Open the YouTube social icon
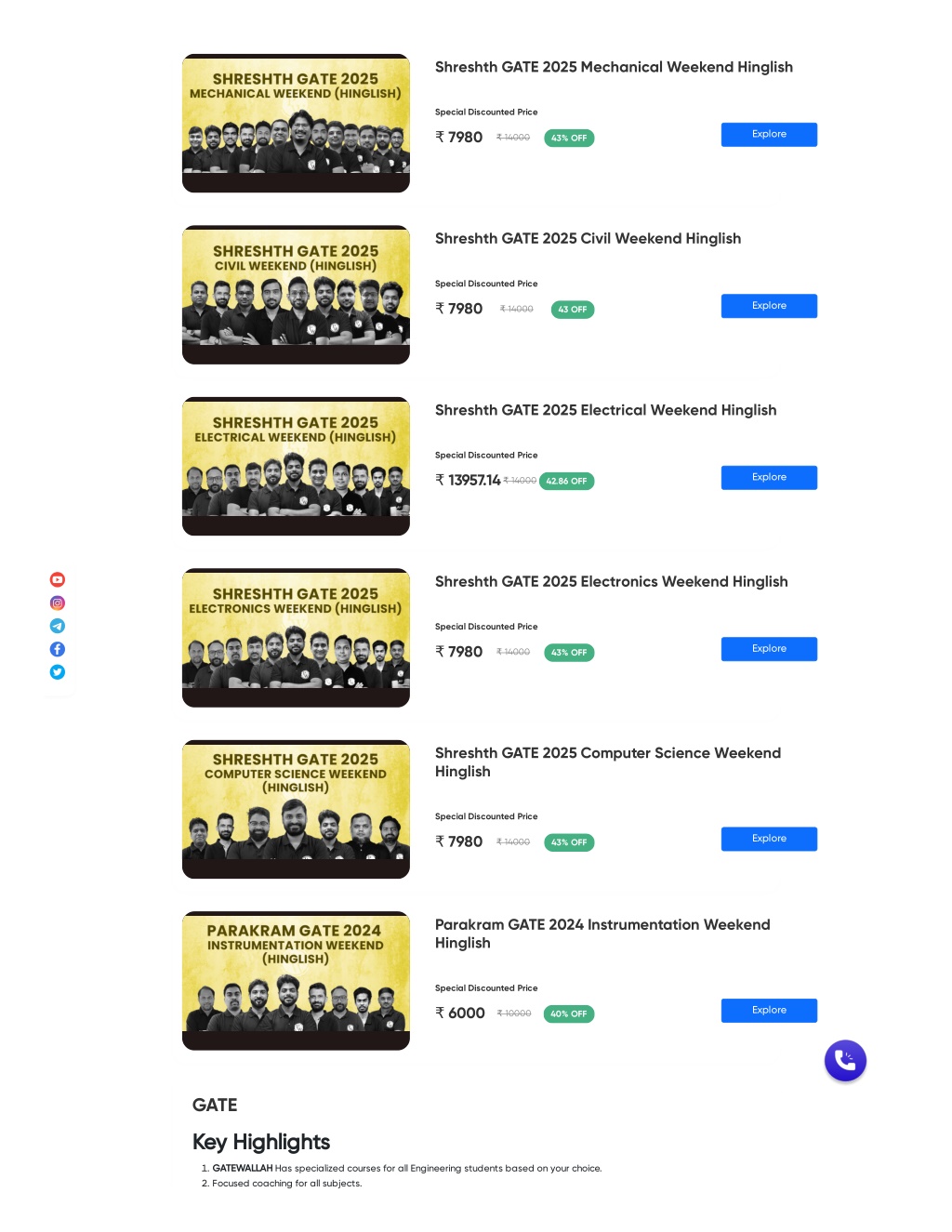Image resolution: width=952 pixels, height=1232 pixels. 58,579
